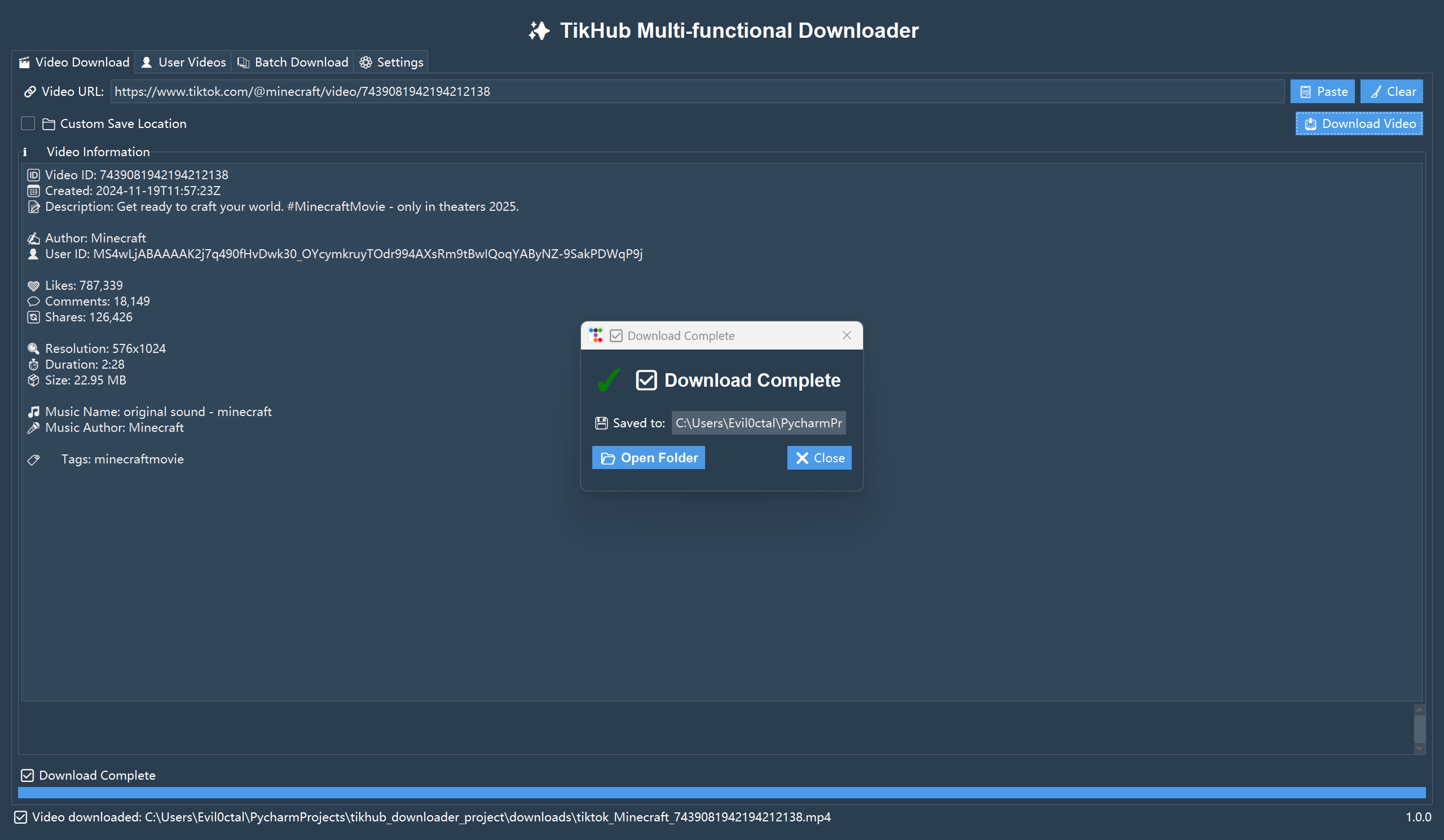
Task: Click the "Video ID: 7439081942194212138" line
Action: [x=137, y=175]
